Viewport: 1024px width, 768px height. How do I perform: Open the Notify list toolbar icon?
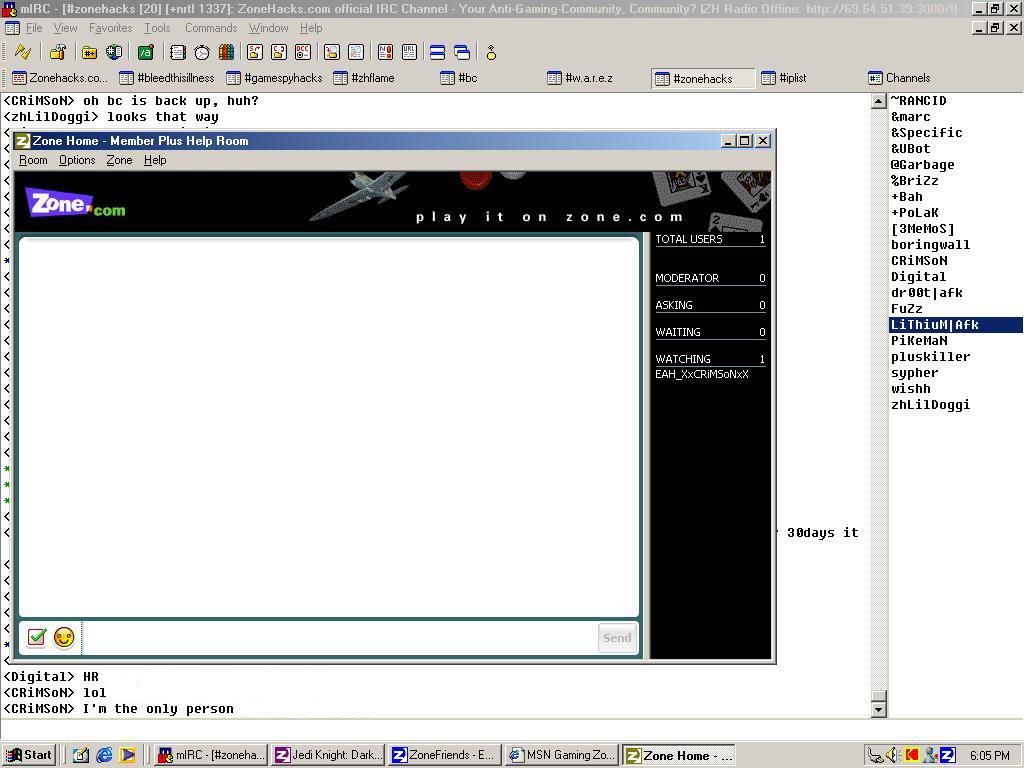(385, 52)
